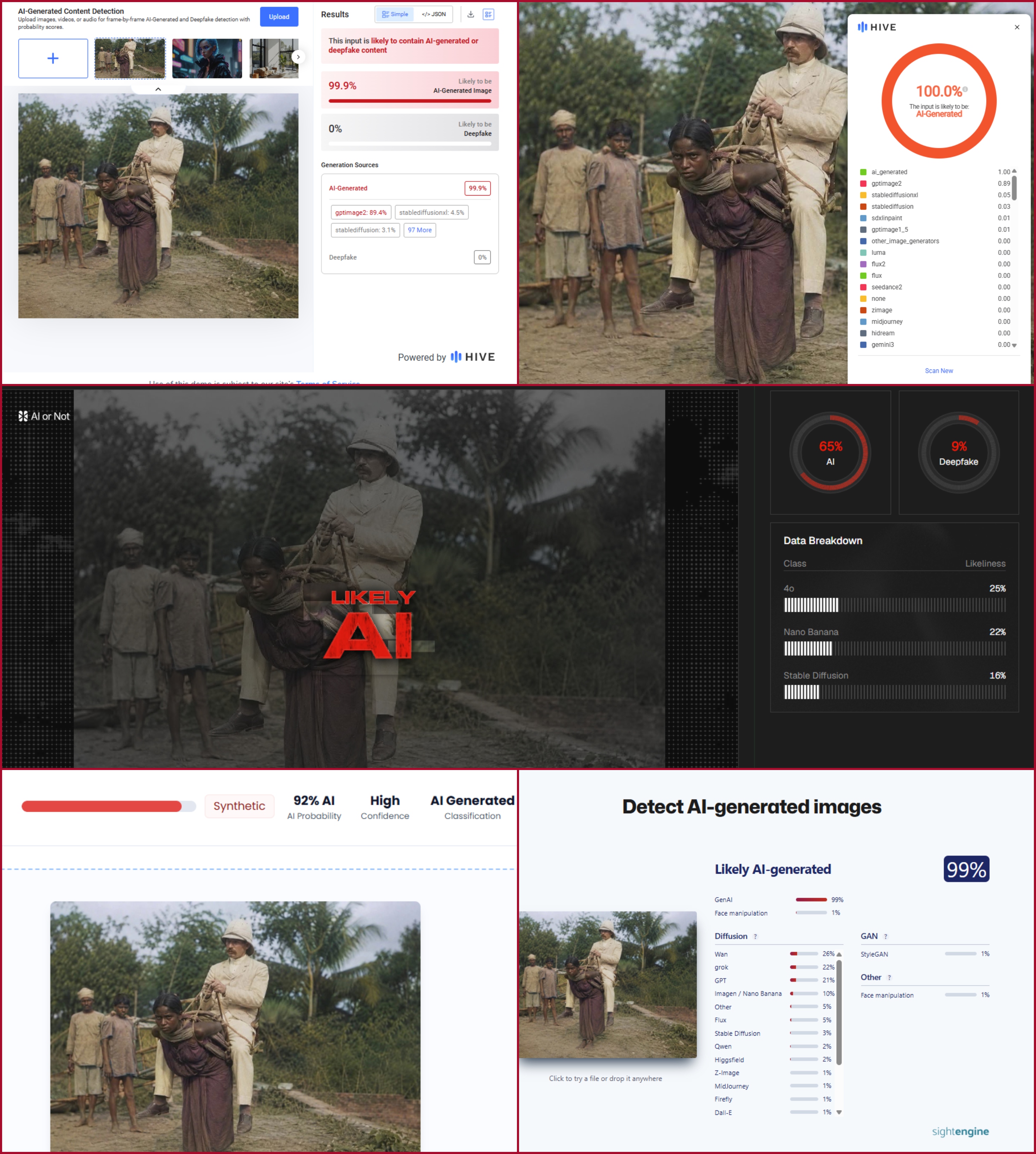Screen dimensions: 1036x1154
Task: Click the 'StyleGAN' row under GAN
Action: pos(925,954)
